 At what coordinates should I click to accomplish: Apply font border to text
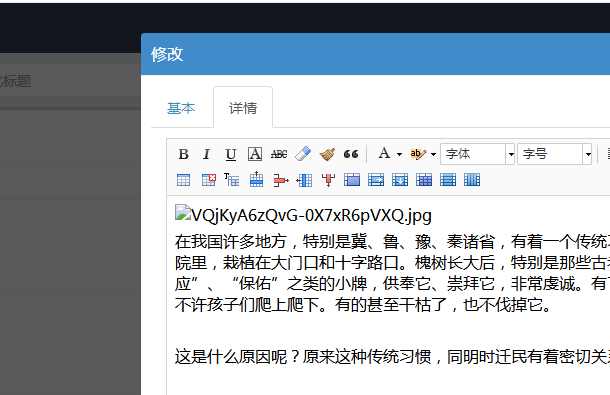pyautogui.click(x=255, y=154)
